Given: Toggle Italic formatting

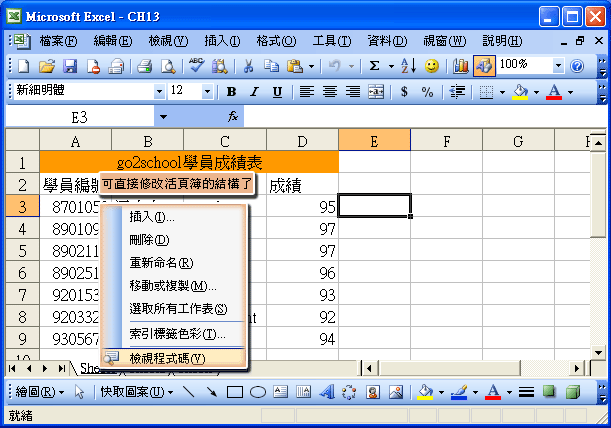Looking at the screenshot, I should click(x=254, y=91).
